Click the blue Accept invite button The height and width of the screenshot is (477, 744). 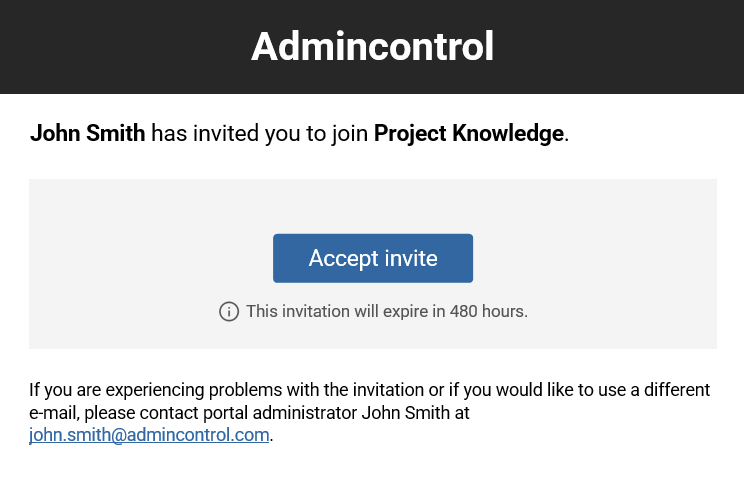pyautogui.click(x=372, y=258)
